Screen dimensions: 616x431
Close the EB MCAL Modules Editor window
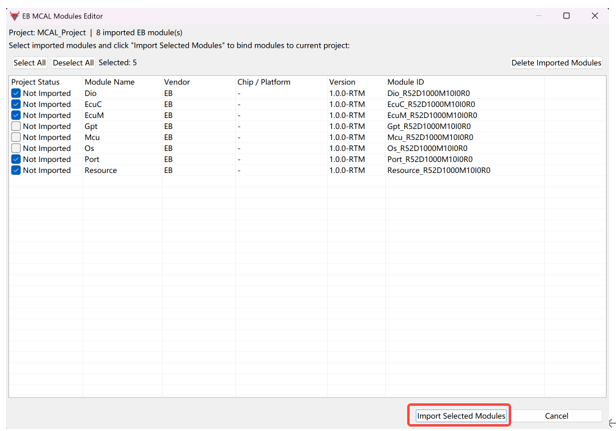(595, 16)
